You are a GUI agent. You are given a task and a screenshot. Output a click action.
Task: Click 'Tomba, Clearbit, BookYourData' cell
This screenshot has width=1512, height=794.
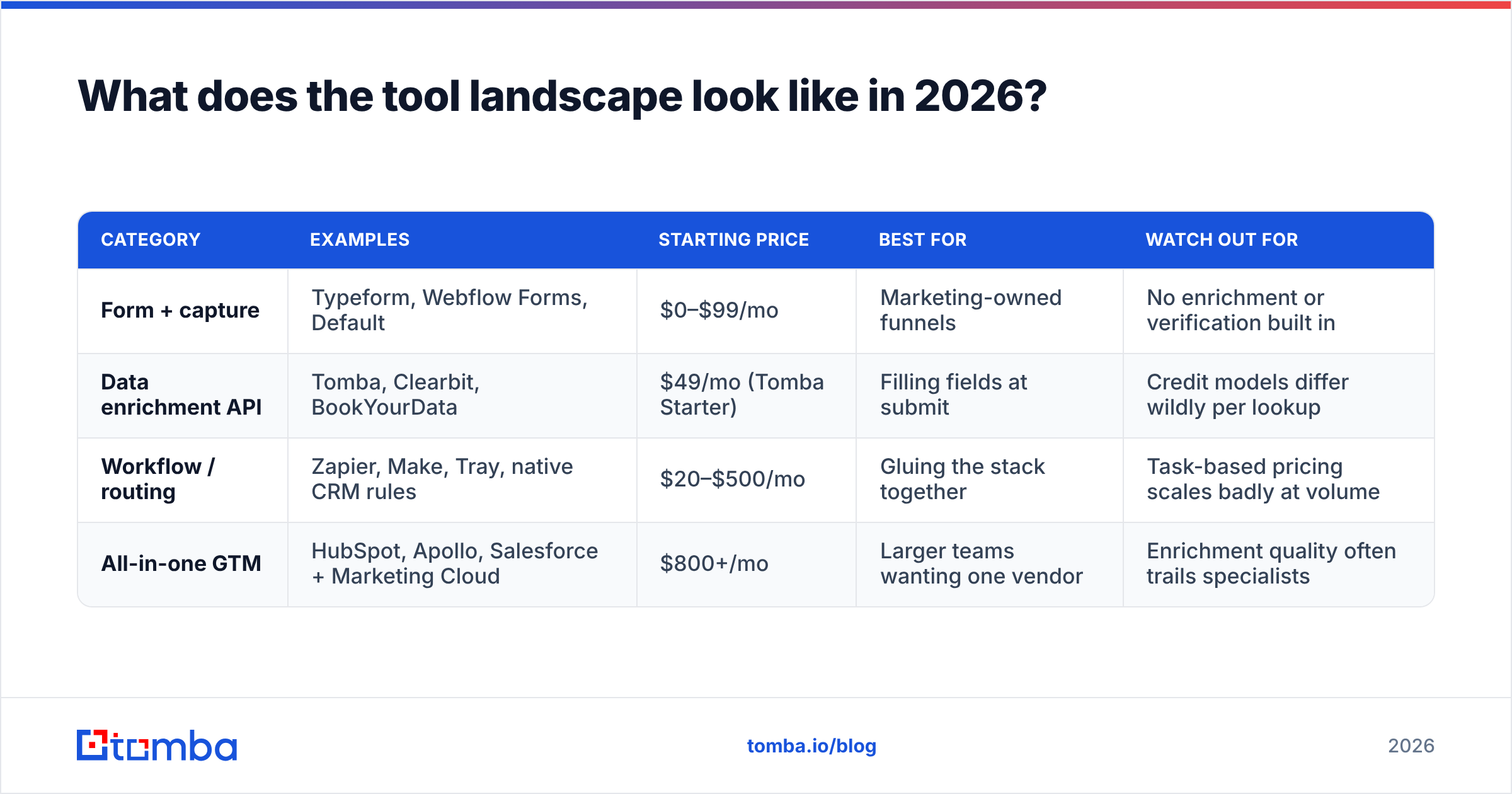[x=462, y=395]
